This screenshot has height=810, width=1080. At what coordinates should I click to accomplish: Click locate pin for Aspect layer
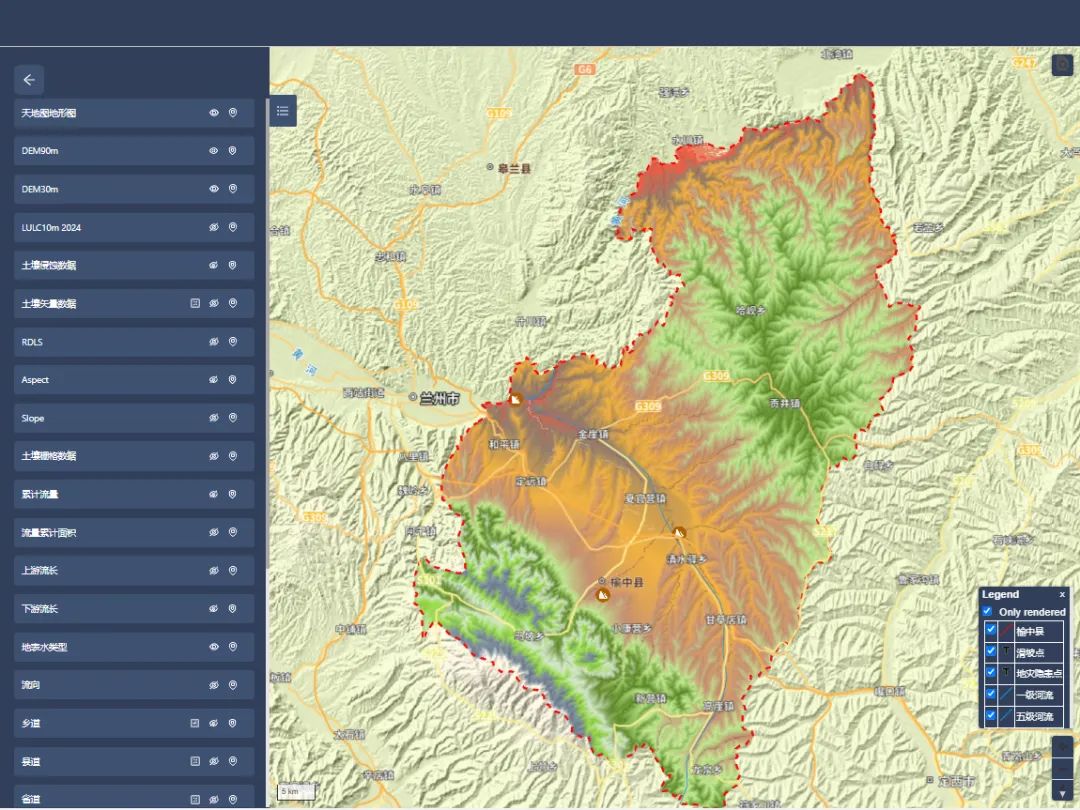pyautogui.click(x=233, y=380)
